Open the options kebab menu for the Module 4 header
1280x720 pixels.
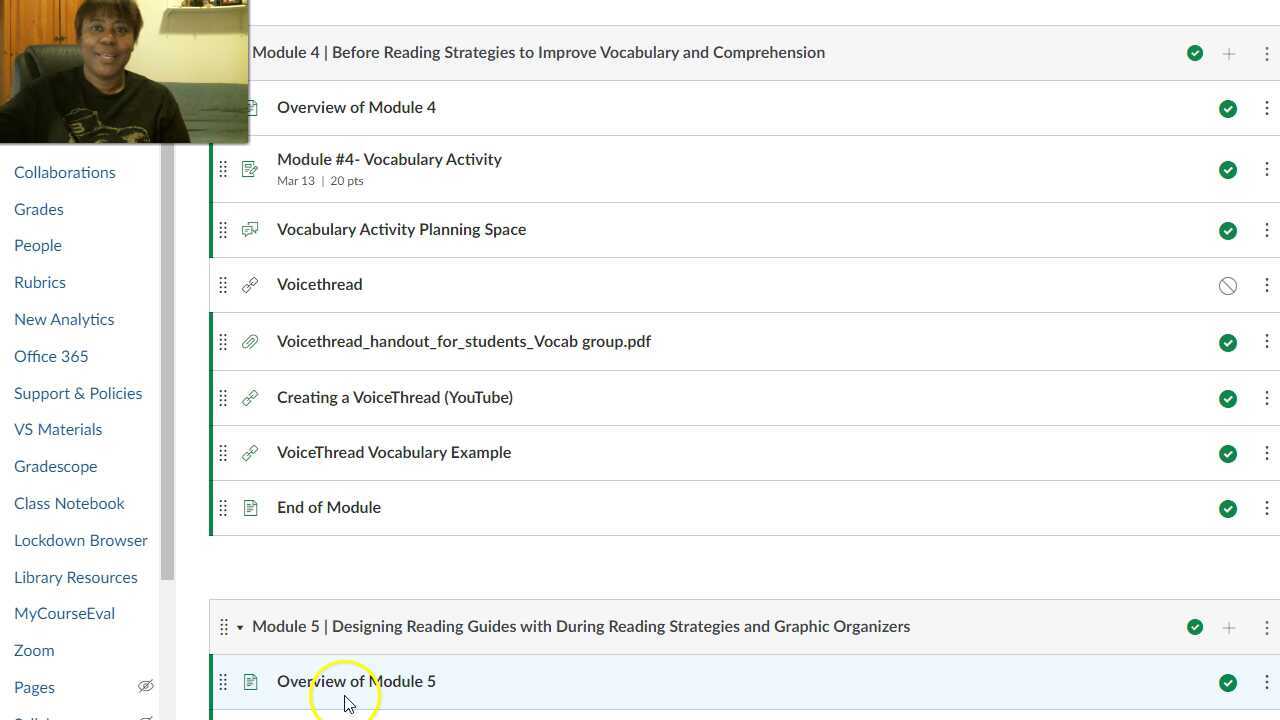(1267, 53)
